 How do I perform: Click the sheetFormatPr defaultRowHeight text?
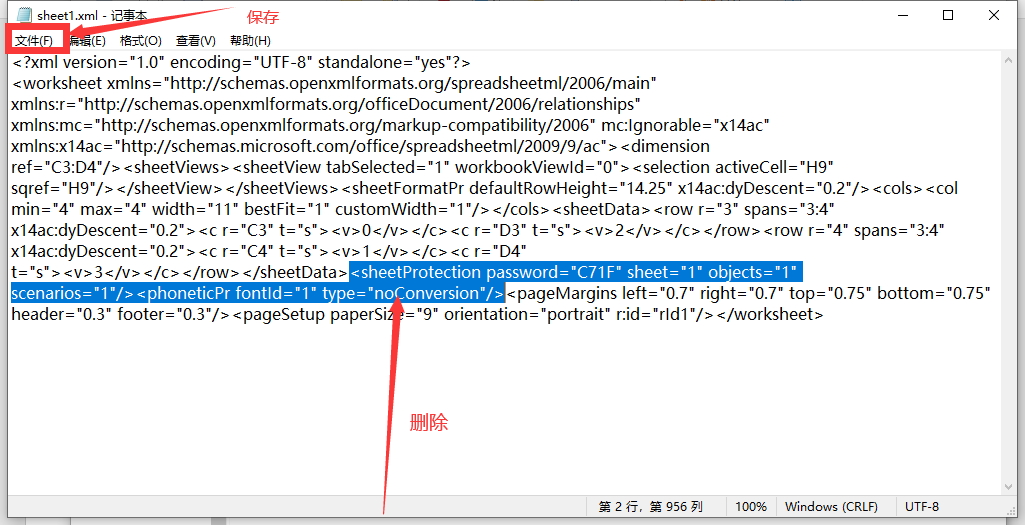507,188
